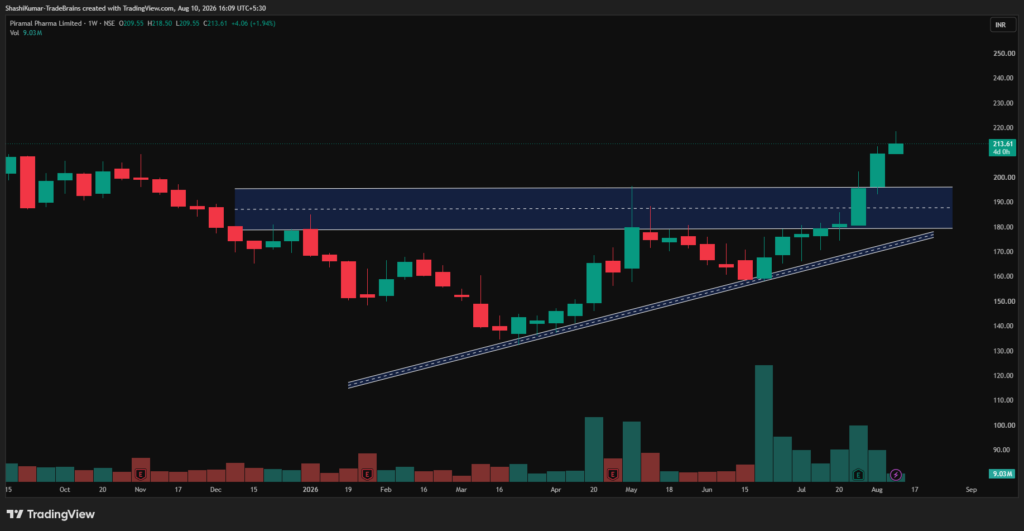Open the earnings marker just before Feb
The image size is (1024, 531).
click(367, 475)
